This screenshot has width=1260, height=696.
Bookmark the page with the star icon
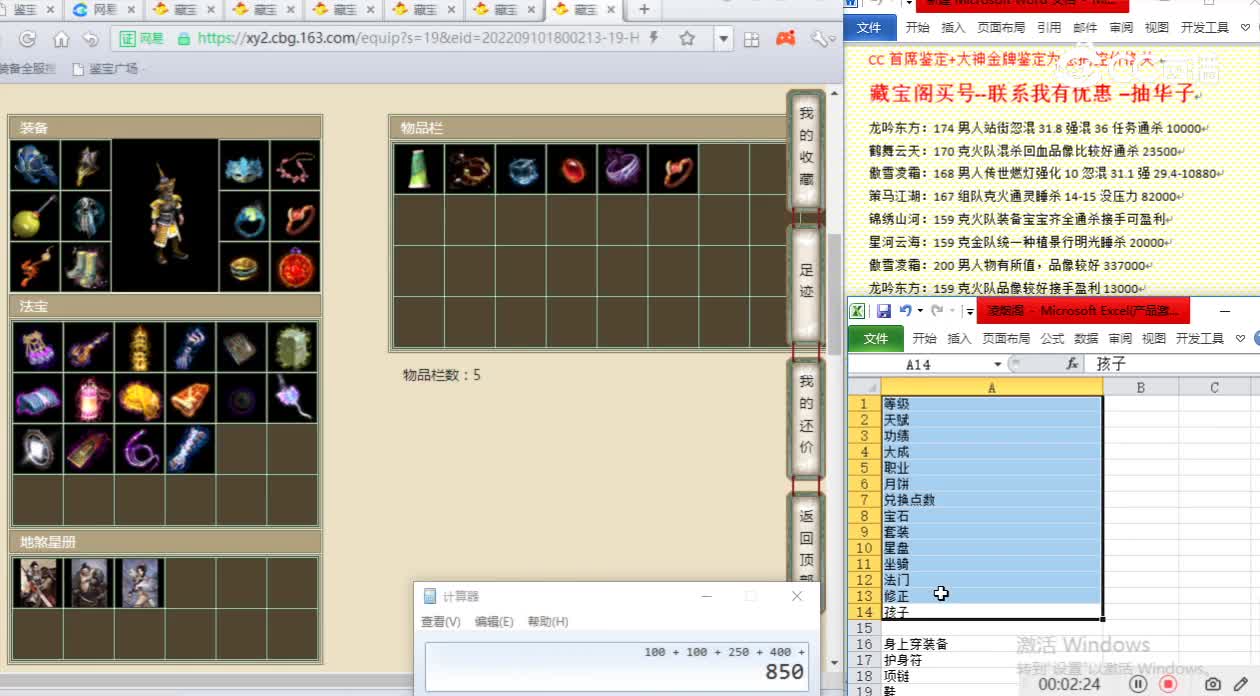[687, 39]
